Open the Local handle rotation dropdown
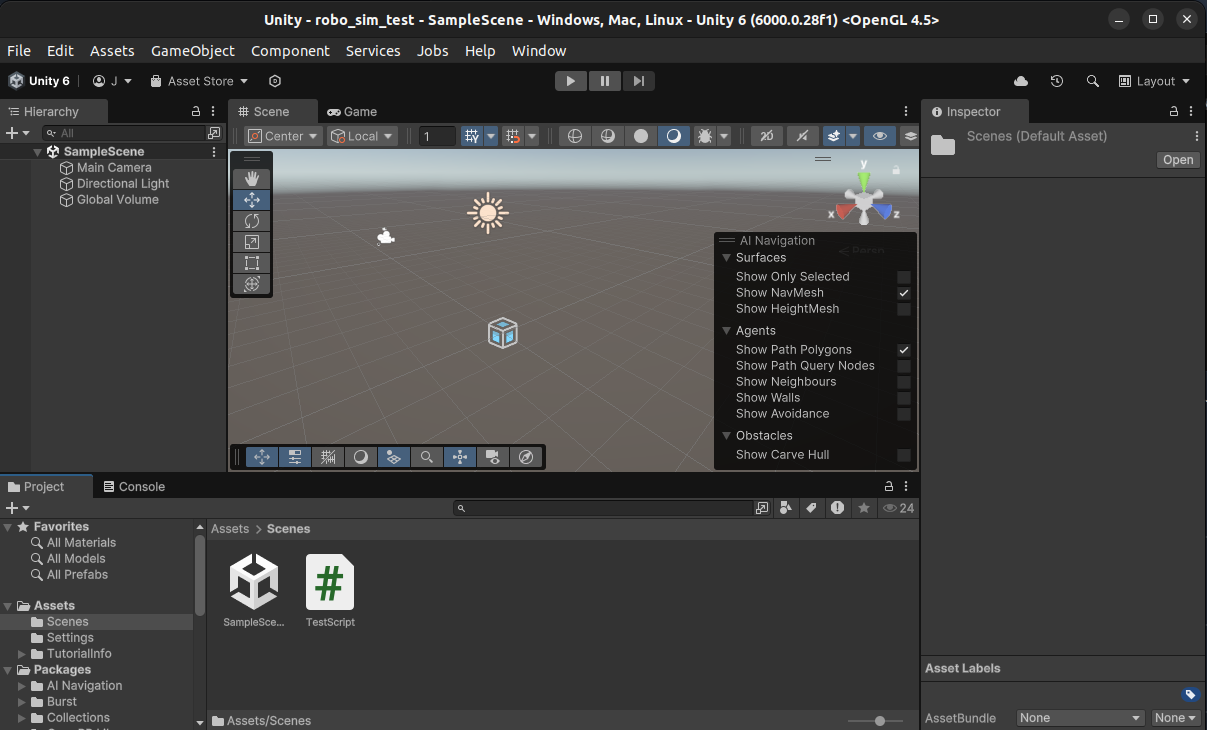Screen dimensions: 1207x730 tap(361, 135)
